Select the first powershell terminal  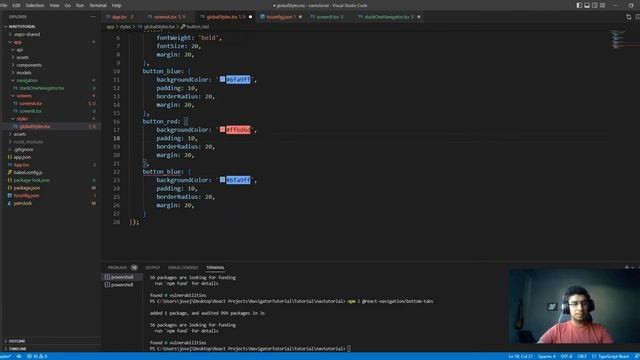coord(122,277)
